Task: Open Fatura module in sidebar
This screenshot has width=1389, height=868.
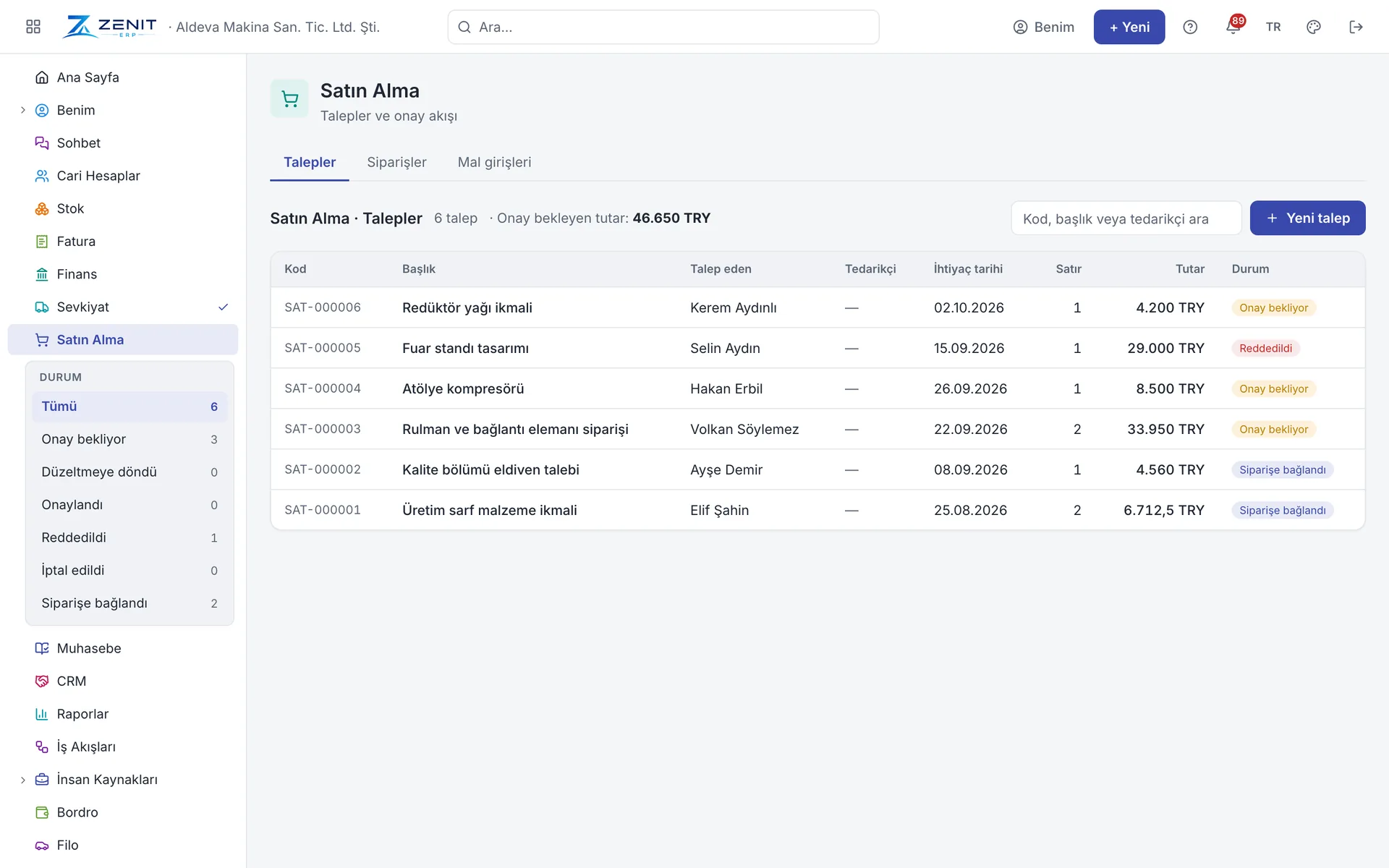Action: coord(123,242)
